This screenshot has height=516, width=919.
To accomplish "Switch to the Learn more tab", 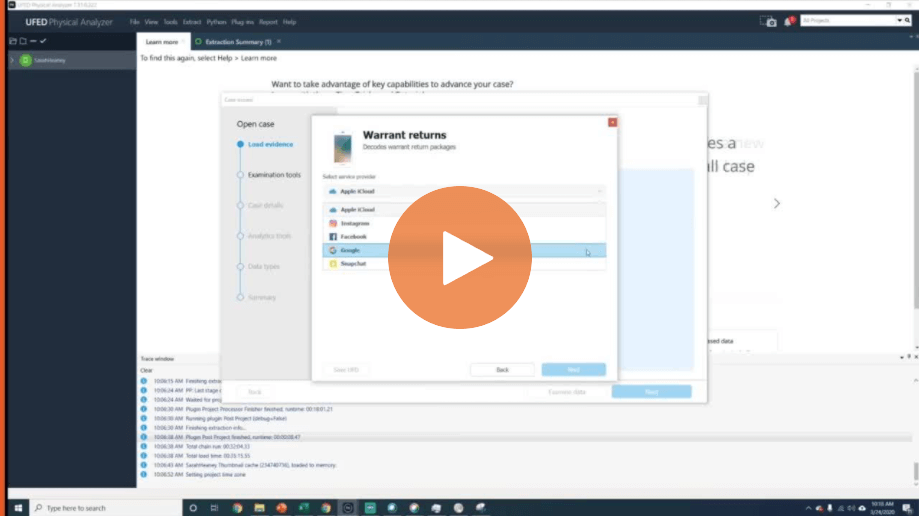I will (162, 42).
